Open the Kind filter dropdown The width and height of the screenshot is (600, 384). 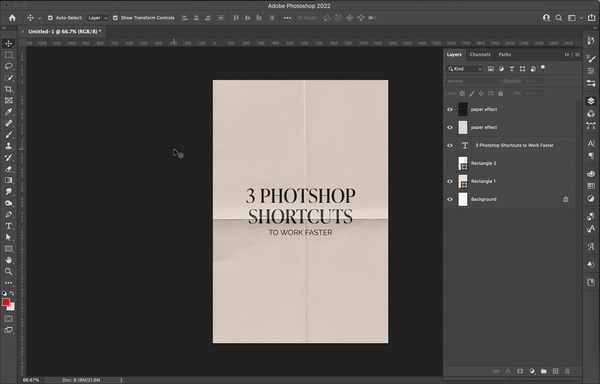click(465, 69)
